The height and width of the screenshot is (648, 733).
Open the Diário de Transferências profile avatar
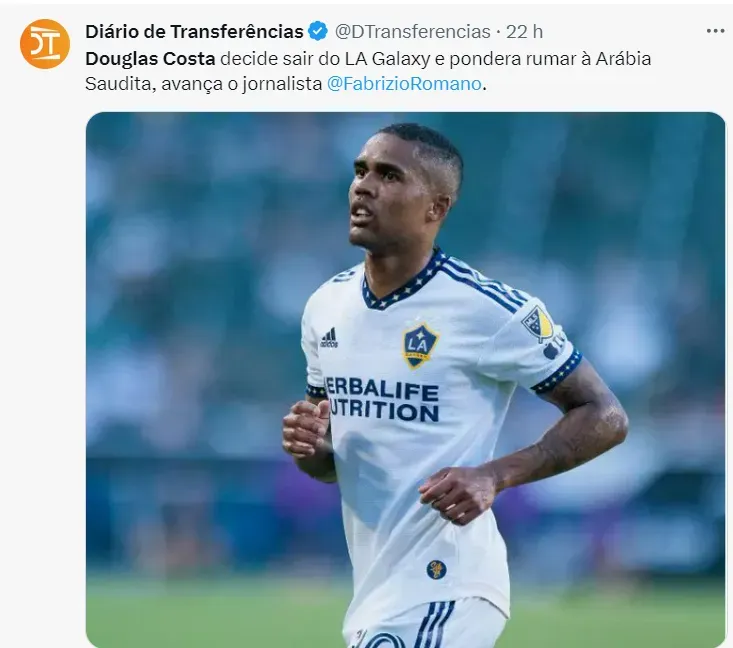(45, 44)
